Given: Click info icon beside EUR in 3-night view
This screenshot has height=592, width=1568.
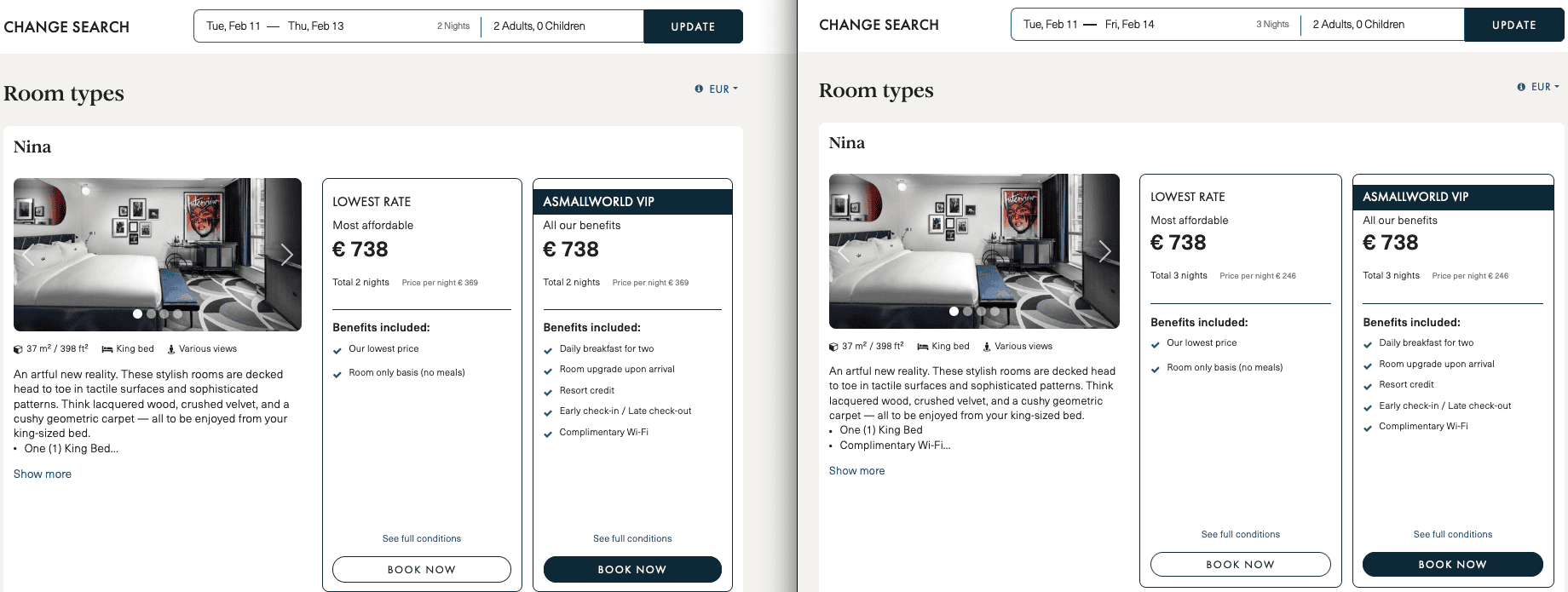Looking at the screenshot, I should [x=1521, y=87].
